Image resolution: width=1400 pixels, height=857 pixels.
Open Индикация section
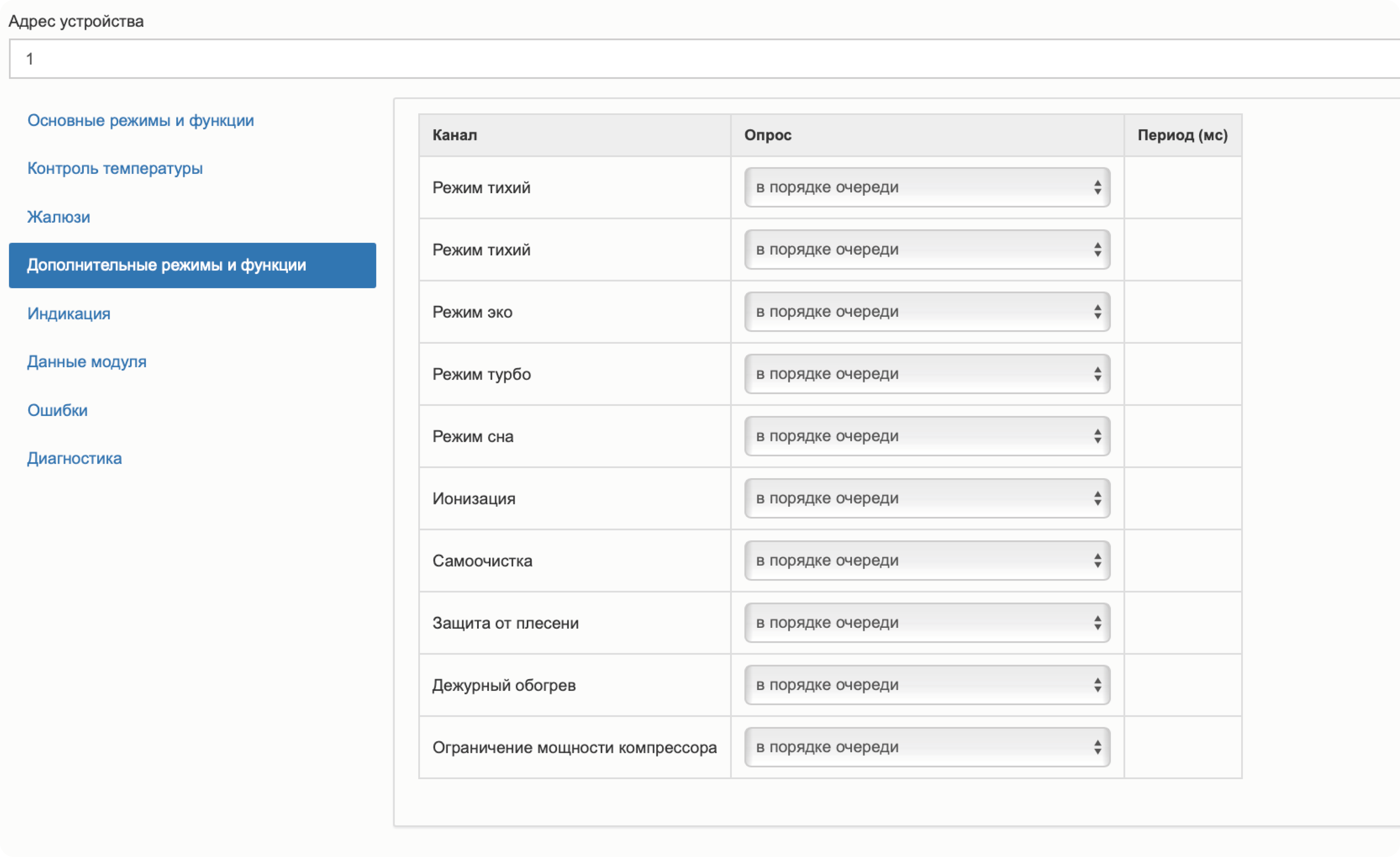pos(69,314)
